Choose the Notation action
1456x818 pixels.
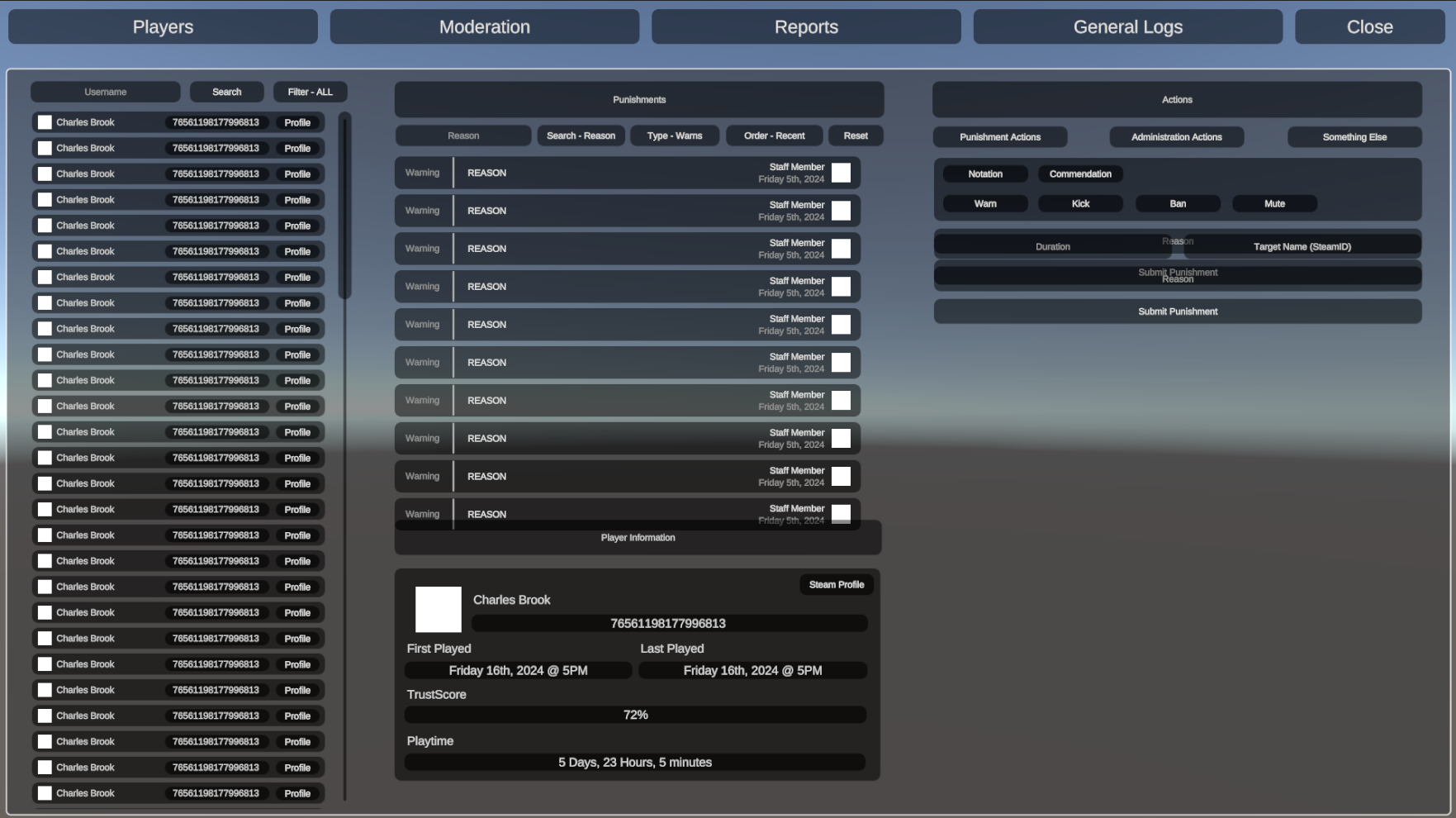pos(985,174)
